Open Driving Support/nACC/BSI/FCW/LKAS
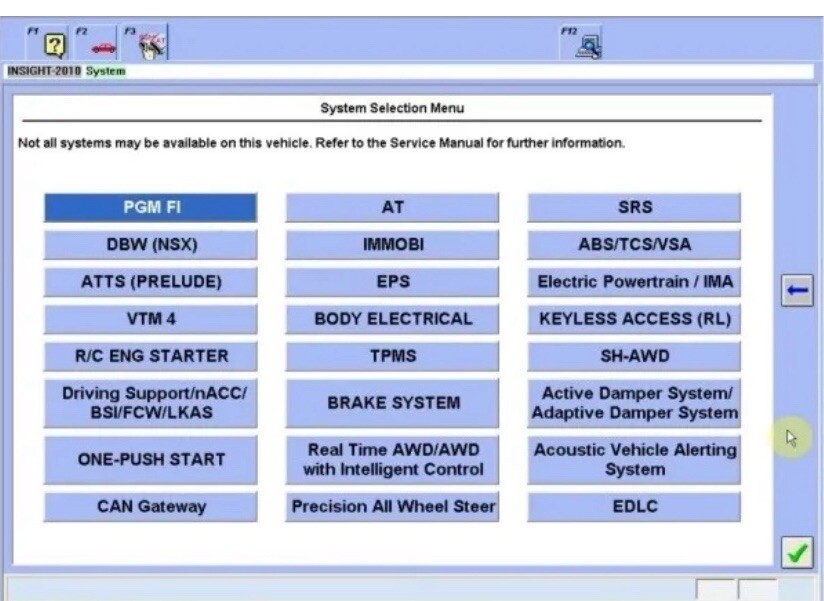Viewport: 824px width, 601px height. (151, 403)
